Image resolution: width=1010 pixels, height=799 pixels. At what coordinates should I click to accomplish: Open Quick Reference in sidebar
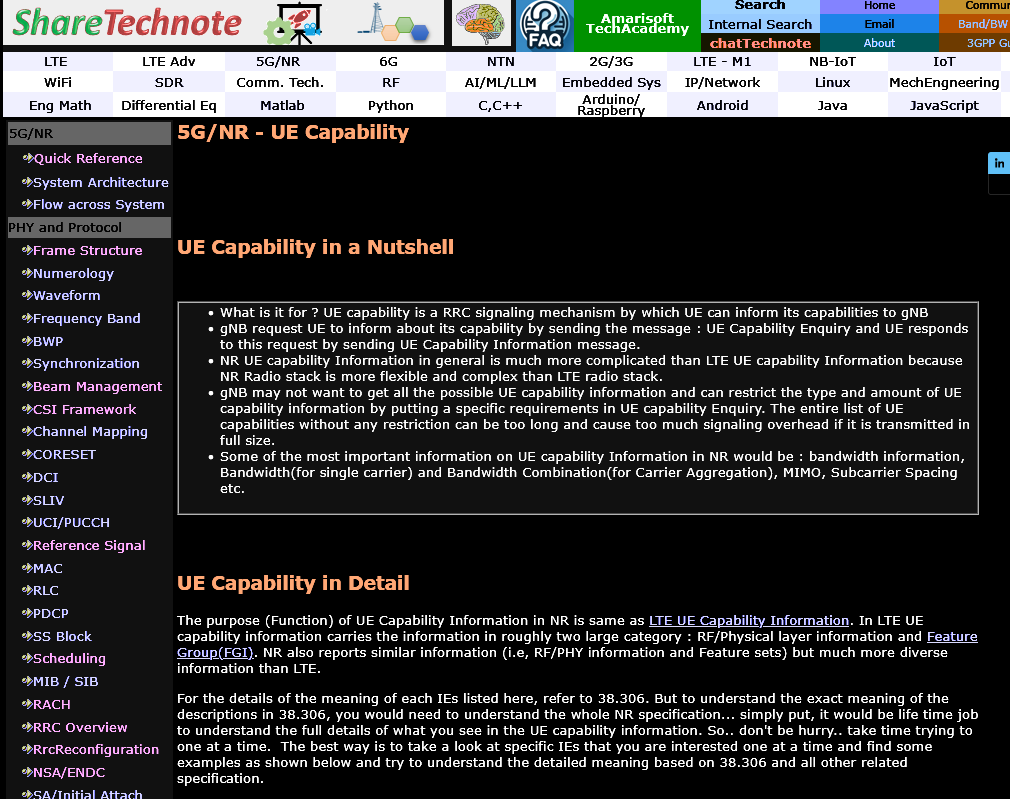(x=88, y=159)
